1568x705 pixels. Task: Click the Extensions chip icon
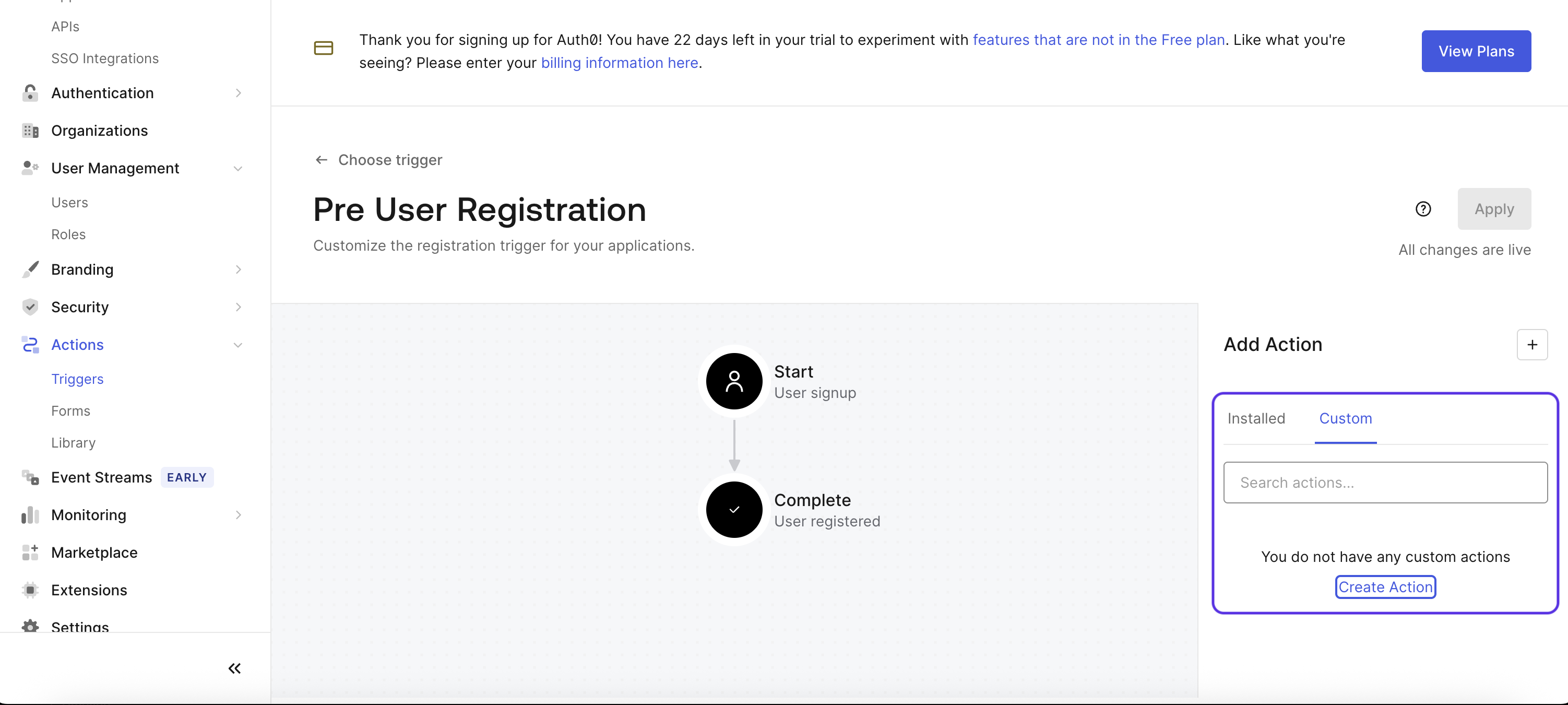(x=30, y=590)
